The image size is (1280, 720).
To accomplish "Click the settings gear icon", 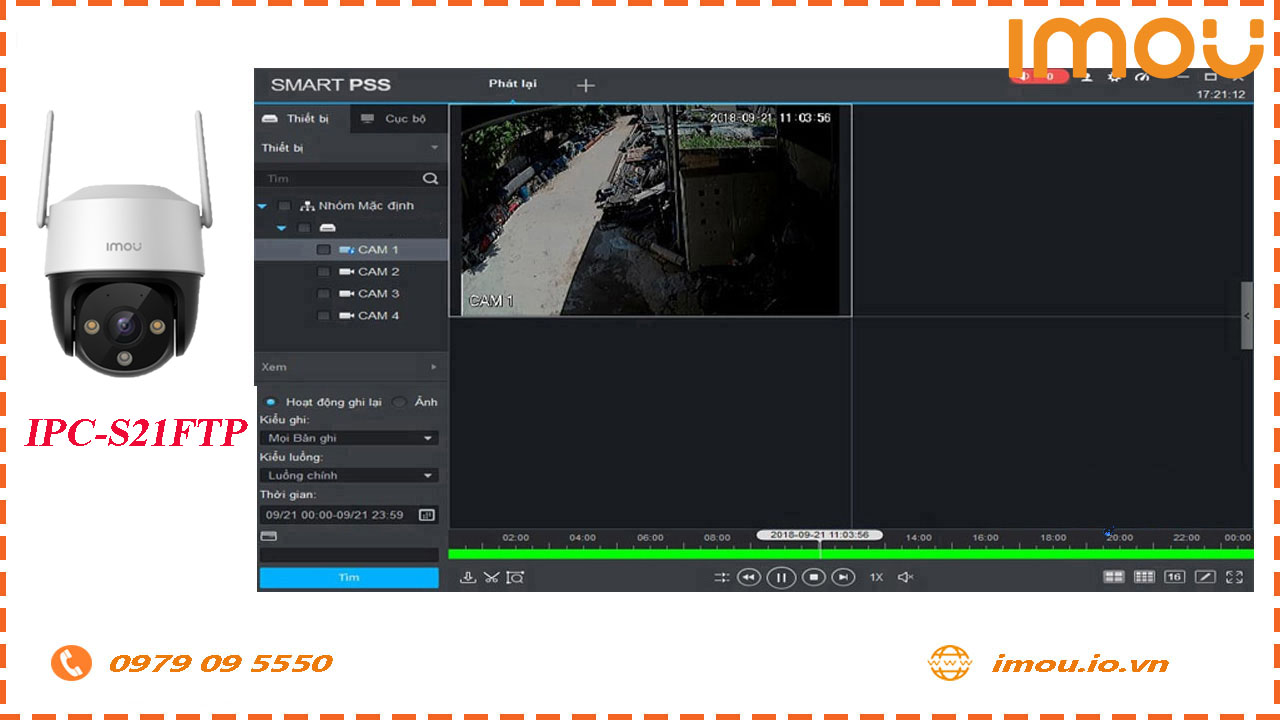I will [1113, 78].
